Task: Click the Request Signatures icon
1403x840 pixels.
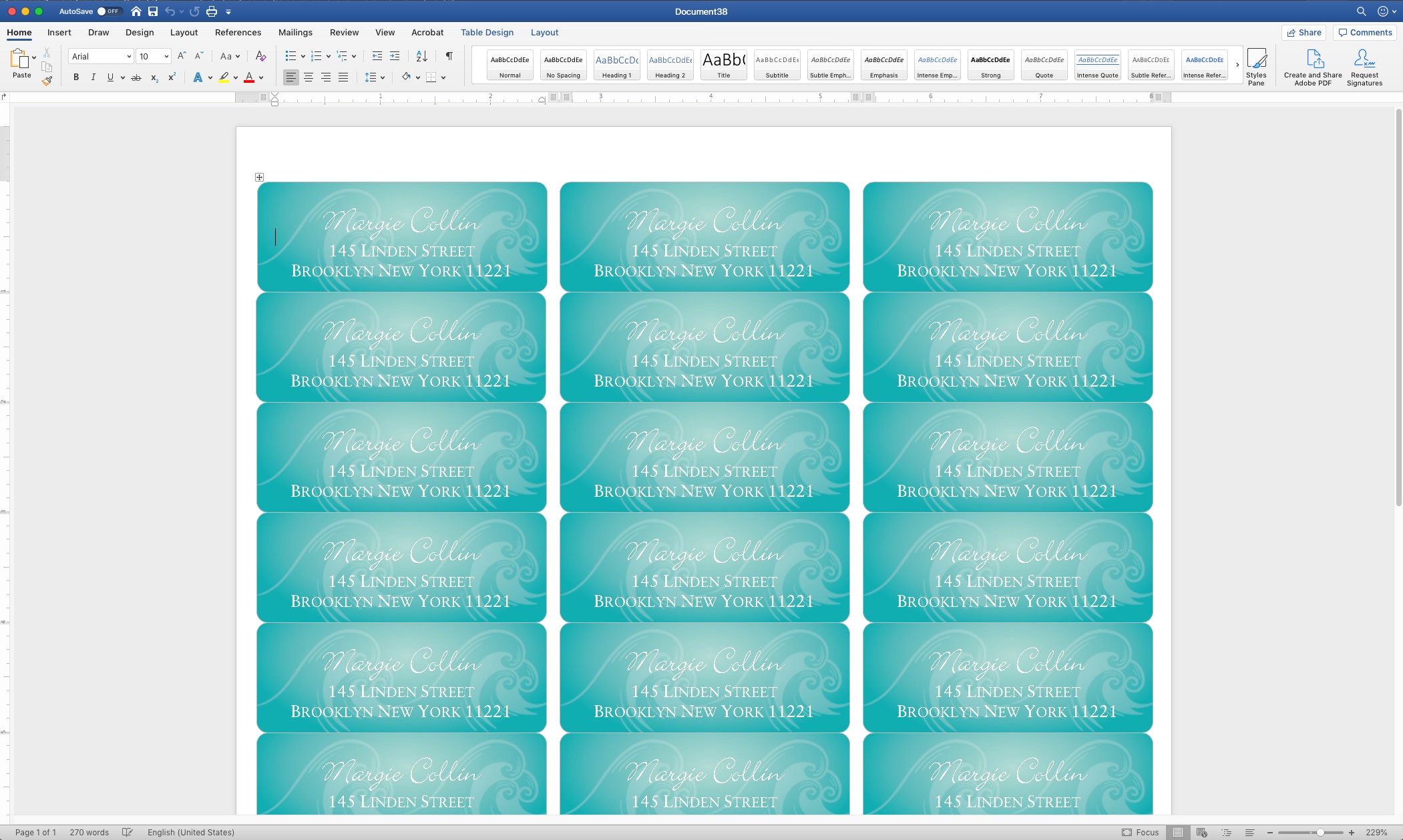Action: pos(1364,67)
